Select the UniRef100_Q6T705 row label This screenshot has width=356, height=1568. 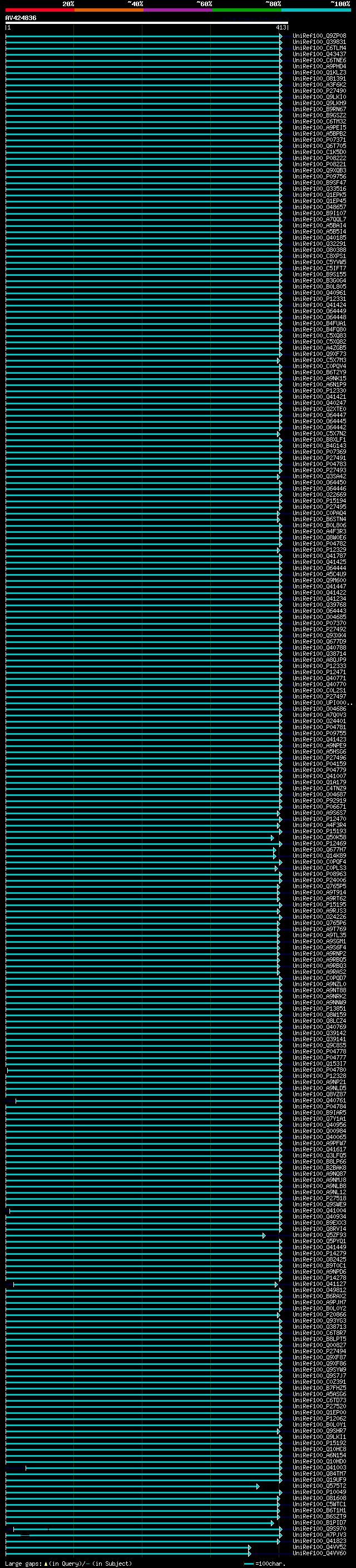(319, 146)
